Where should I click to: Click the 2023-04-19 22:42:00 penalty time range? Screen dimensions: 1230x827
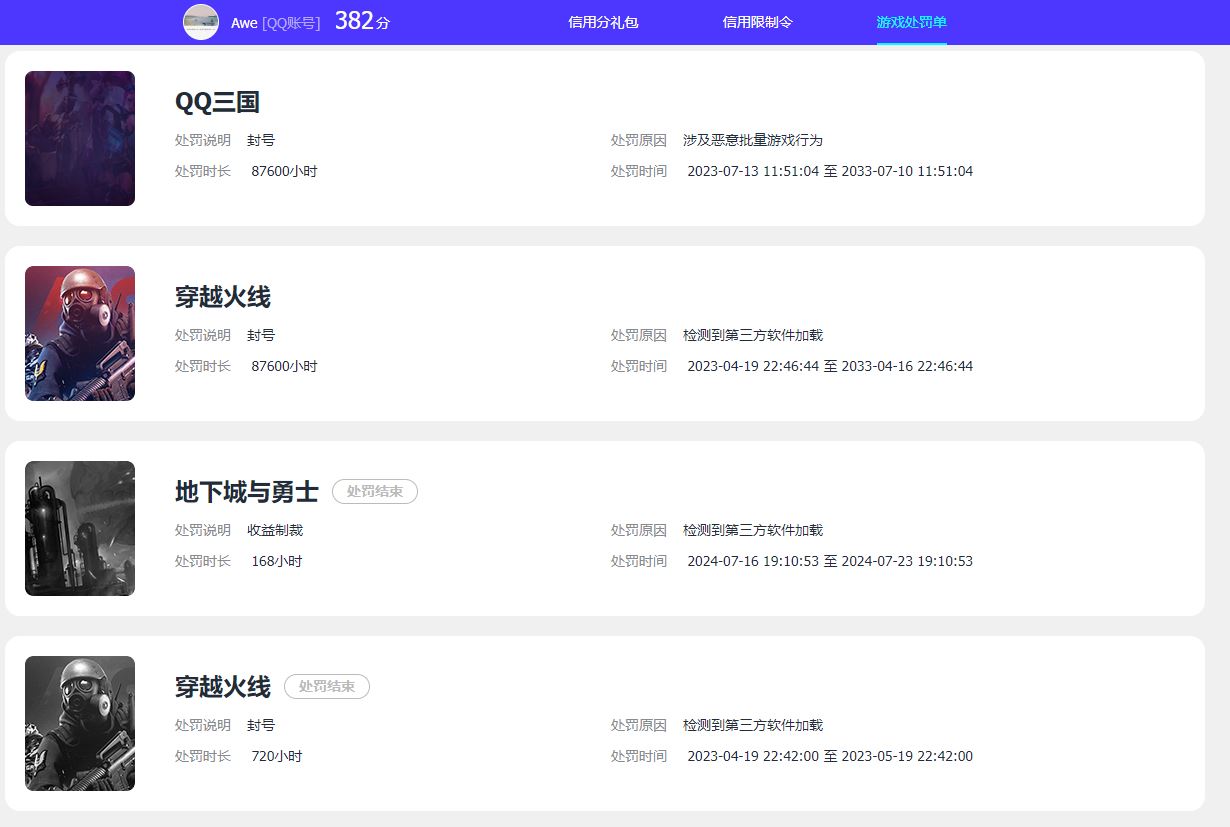pos(830,756)
